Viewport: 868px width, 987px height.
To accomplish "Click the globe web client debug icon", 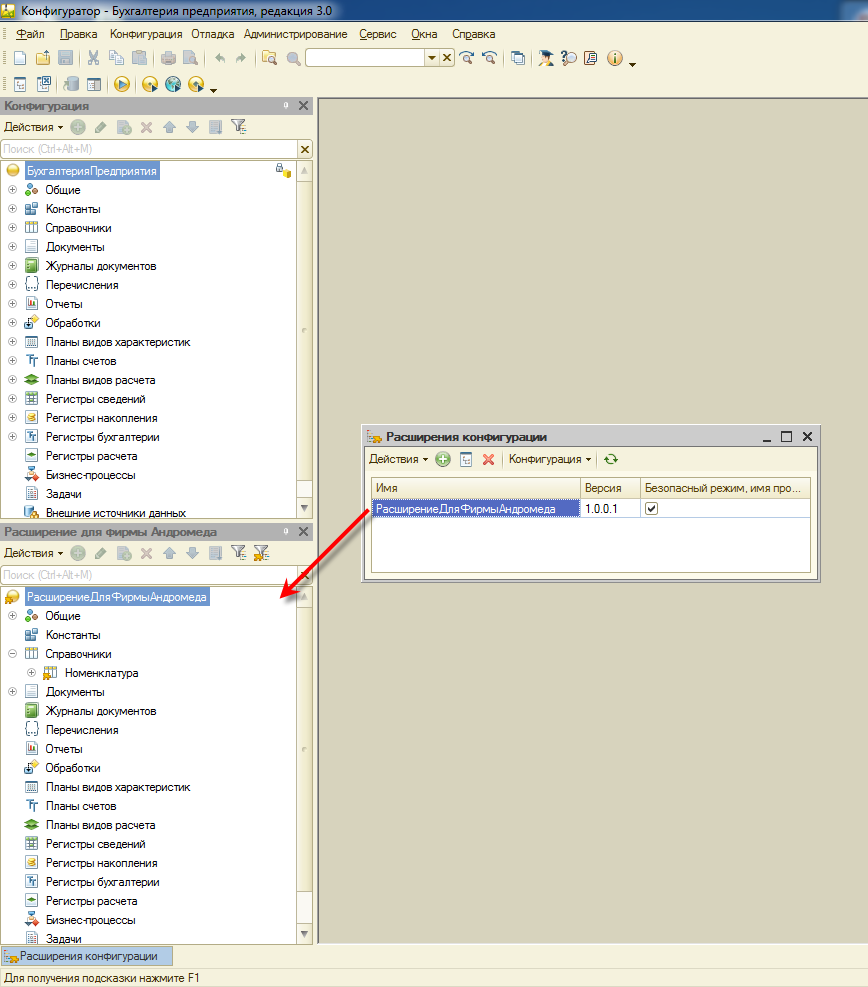I will (173, 84).
